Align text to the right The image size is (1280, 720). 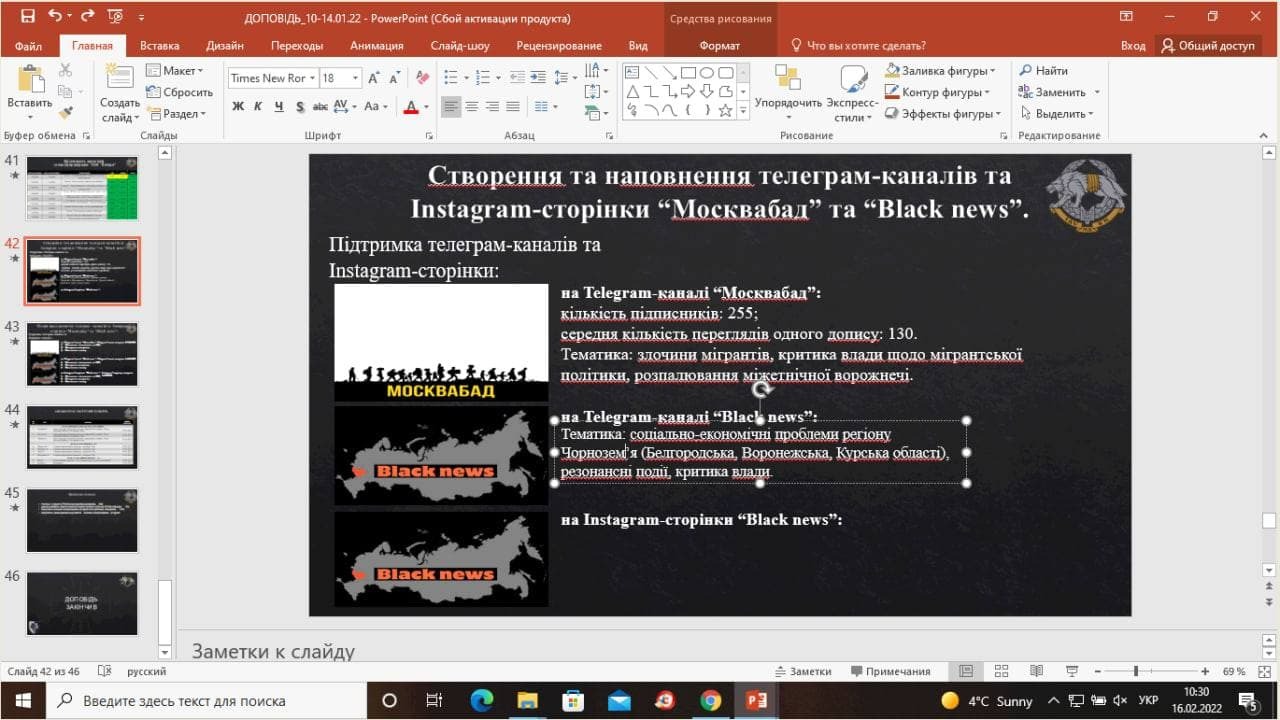point(492,107)
